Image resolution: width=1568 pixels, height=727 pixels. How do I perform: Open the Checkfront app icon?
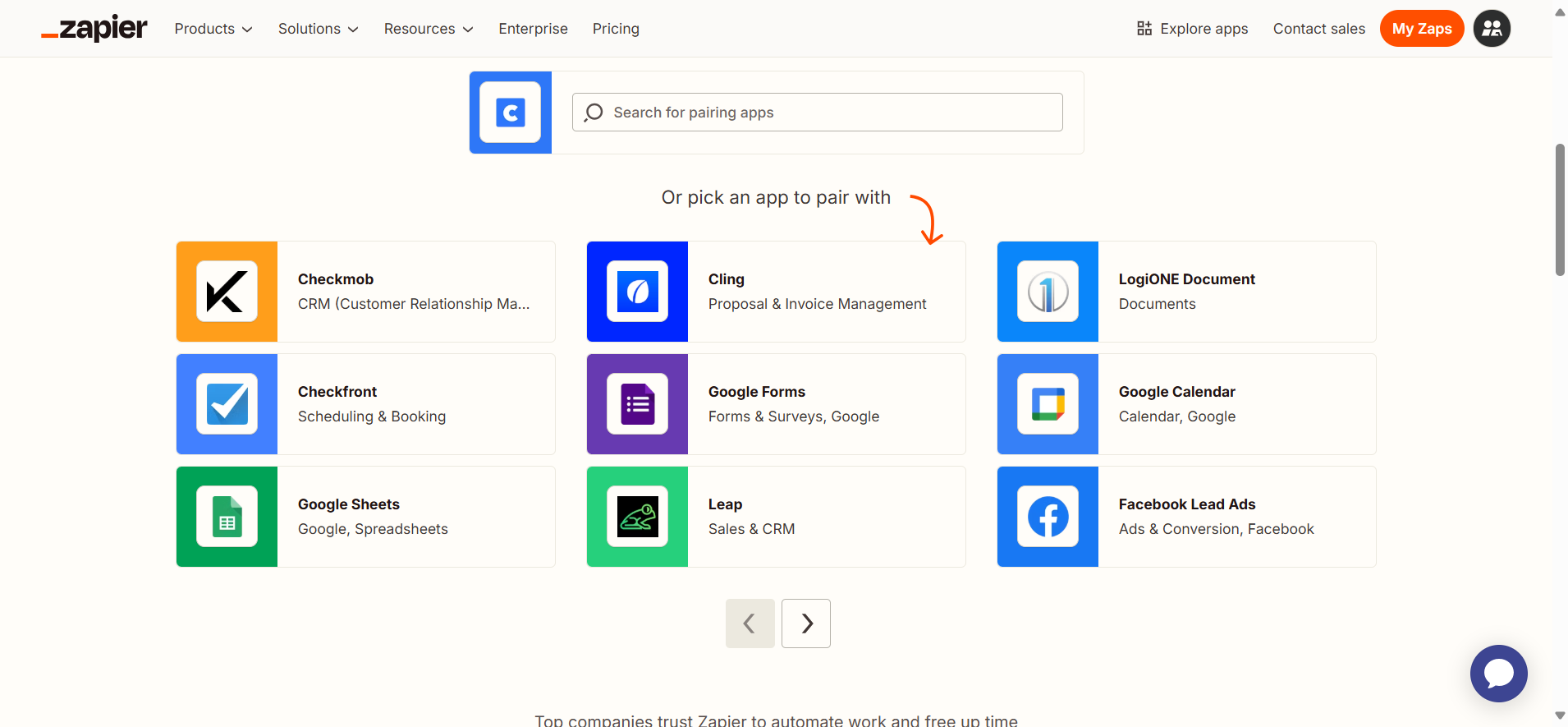227,404
